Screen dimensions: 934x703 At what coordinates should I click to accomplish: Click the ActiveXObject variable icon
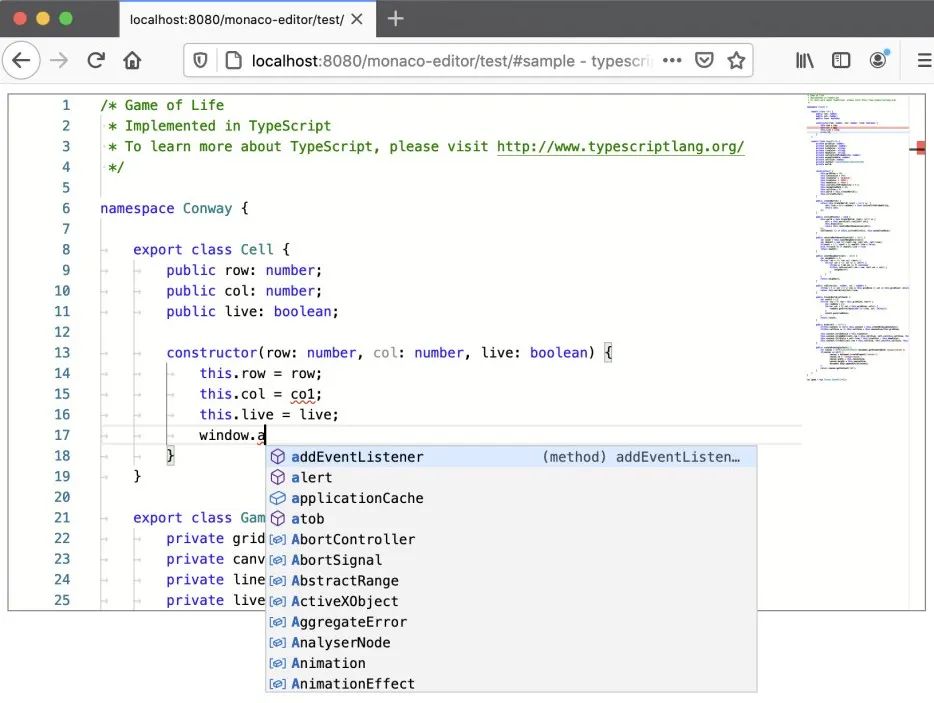(x=278, y=602)
